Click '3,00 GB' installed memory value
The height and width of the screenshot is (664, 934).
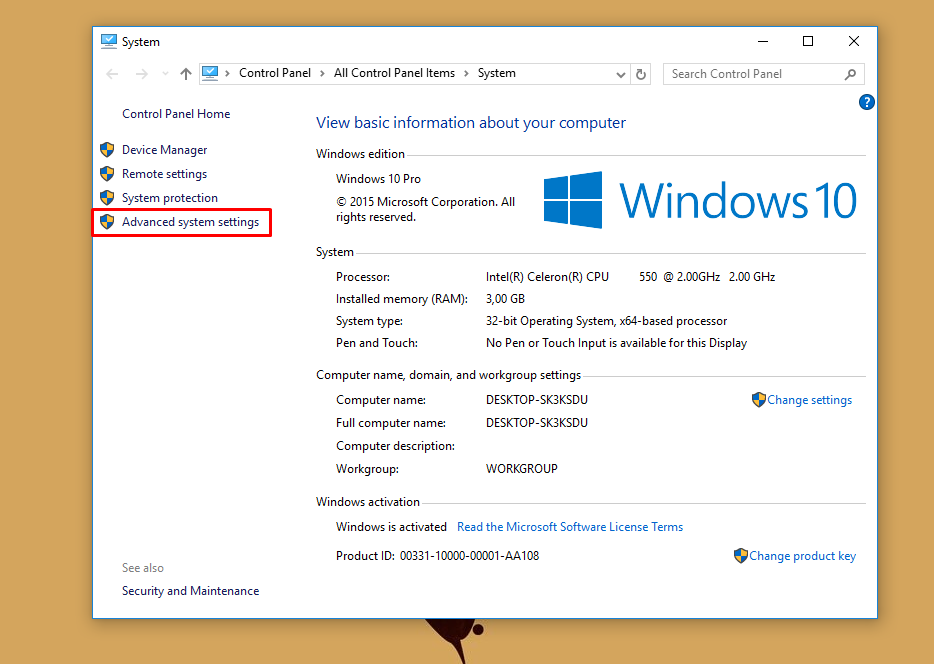[505, 299]
